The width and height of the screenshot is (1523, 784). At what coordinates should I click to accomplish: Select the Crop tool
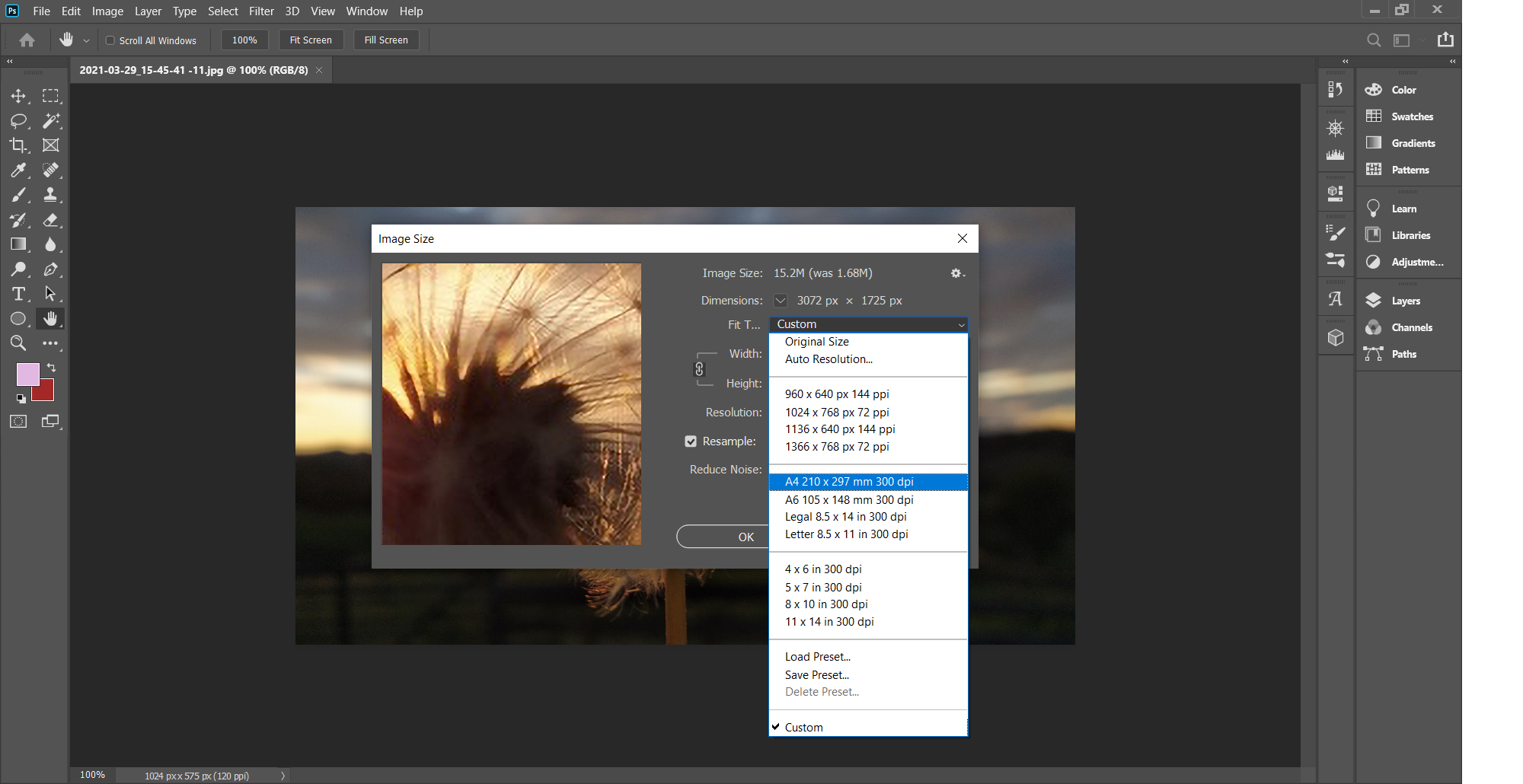point(18,145)
